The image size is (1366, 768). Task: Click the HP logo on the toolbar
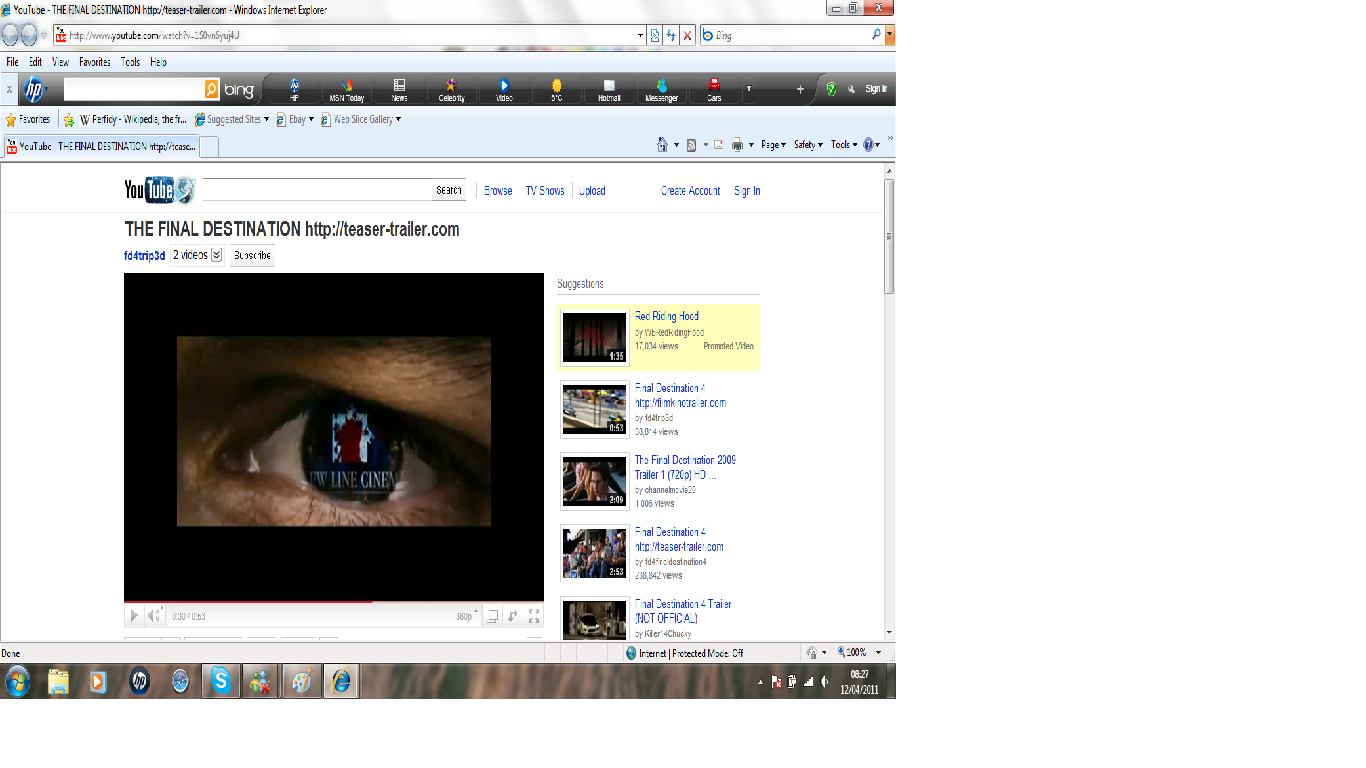[33, 89]
